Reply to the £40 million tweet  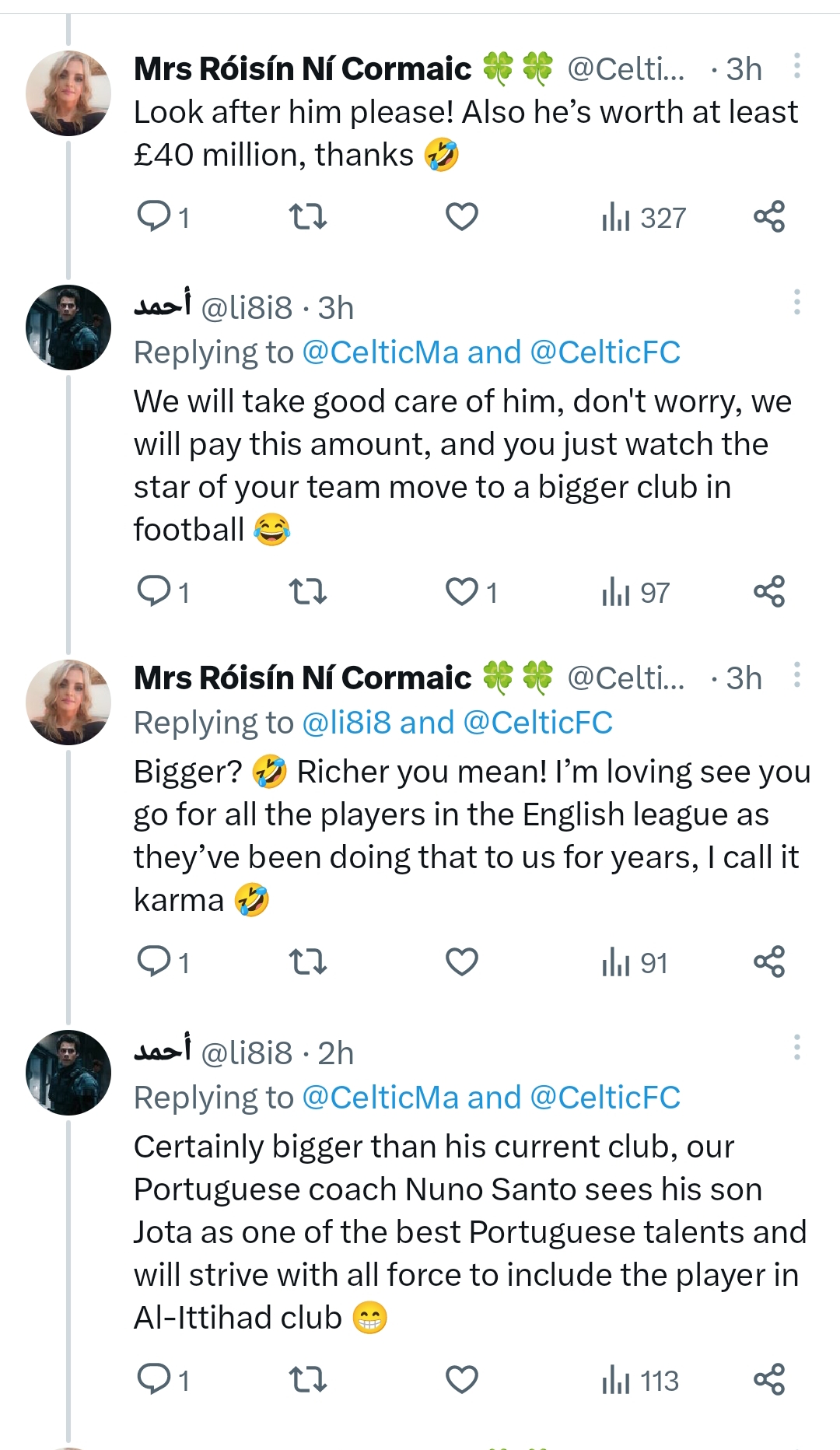pos(154,216)
